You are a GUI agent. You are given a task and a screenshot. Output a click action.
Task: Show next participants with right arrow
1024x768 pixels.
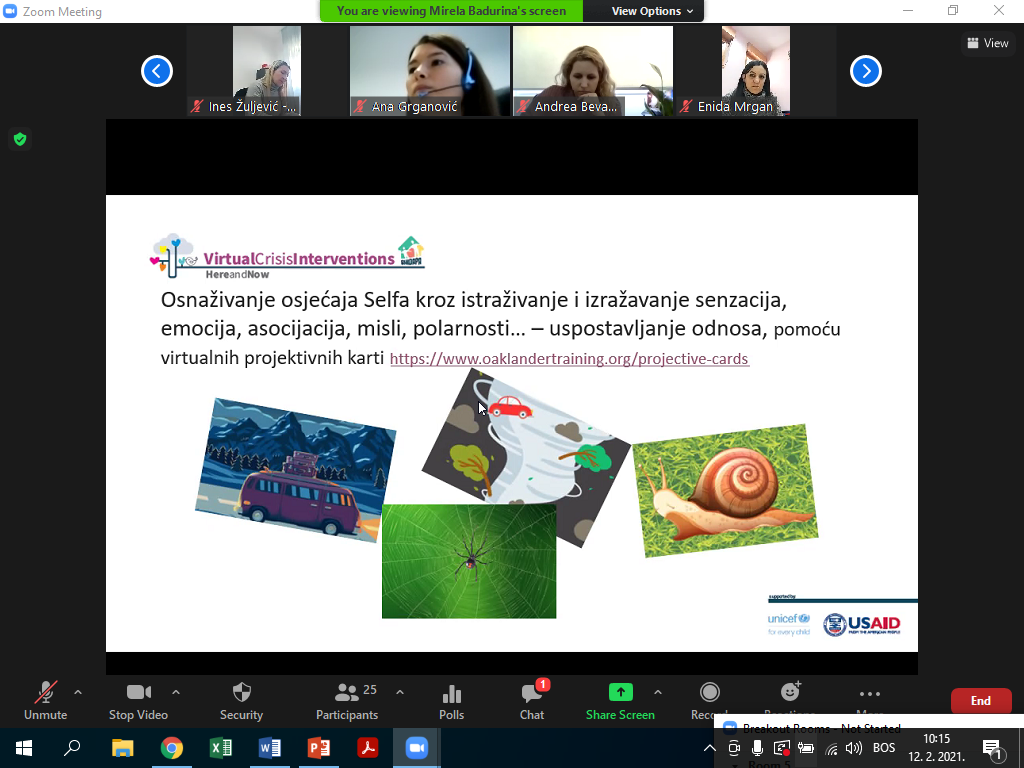click(866, 71)
